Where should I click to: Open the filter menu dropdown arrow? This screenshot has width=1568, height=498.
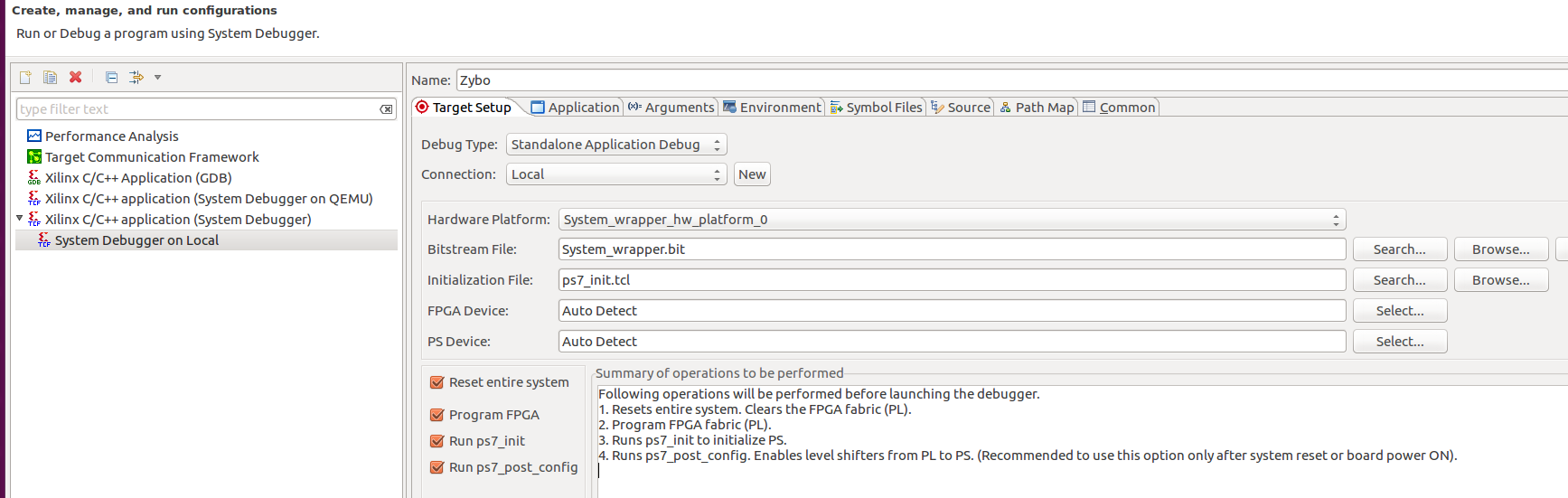[157, 78]
